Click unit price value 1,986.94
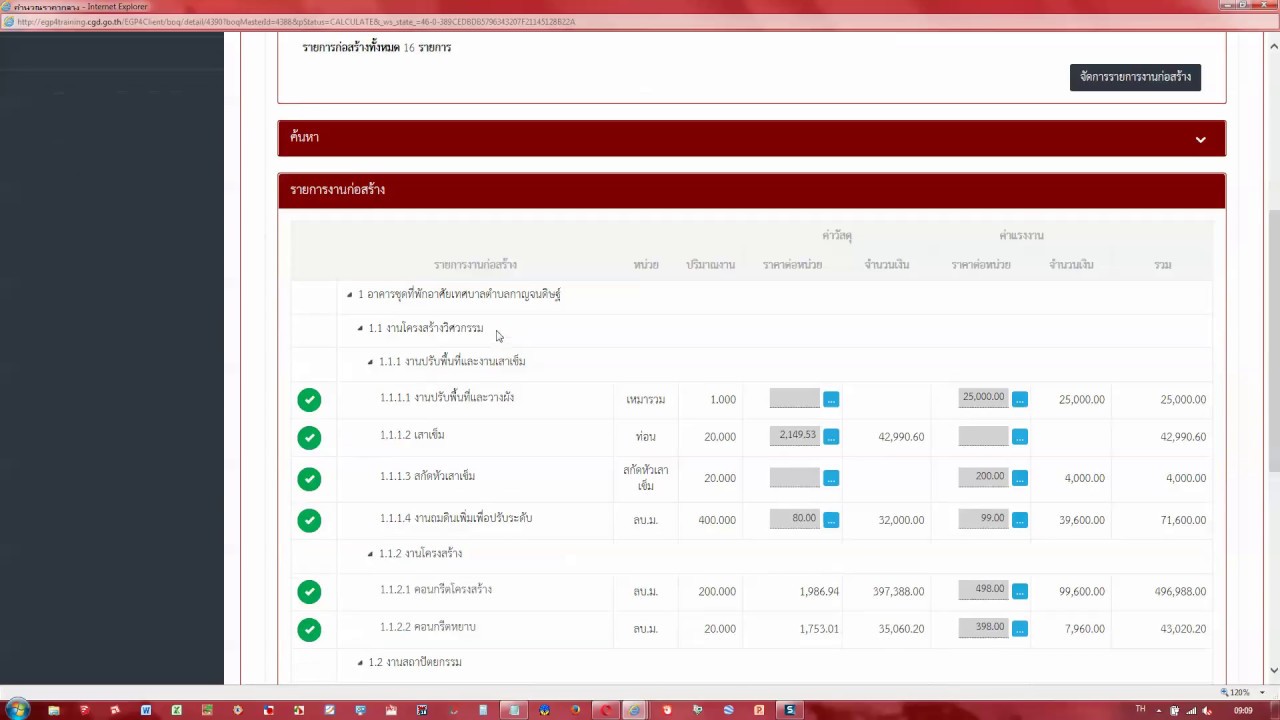Image resolution: width=1280 pixels, height=720 pixels. [x=819, y=592]
